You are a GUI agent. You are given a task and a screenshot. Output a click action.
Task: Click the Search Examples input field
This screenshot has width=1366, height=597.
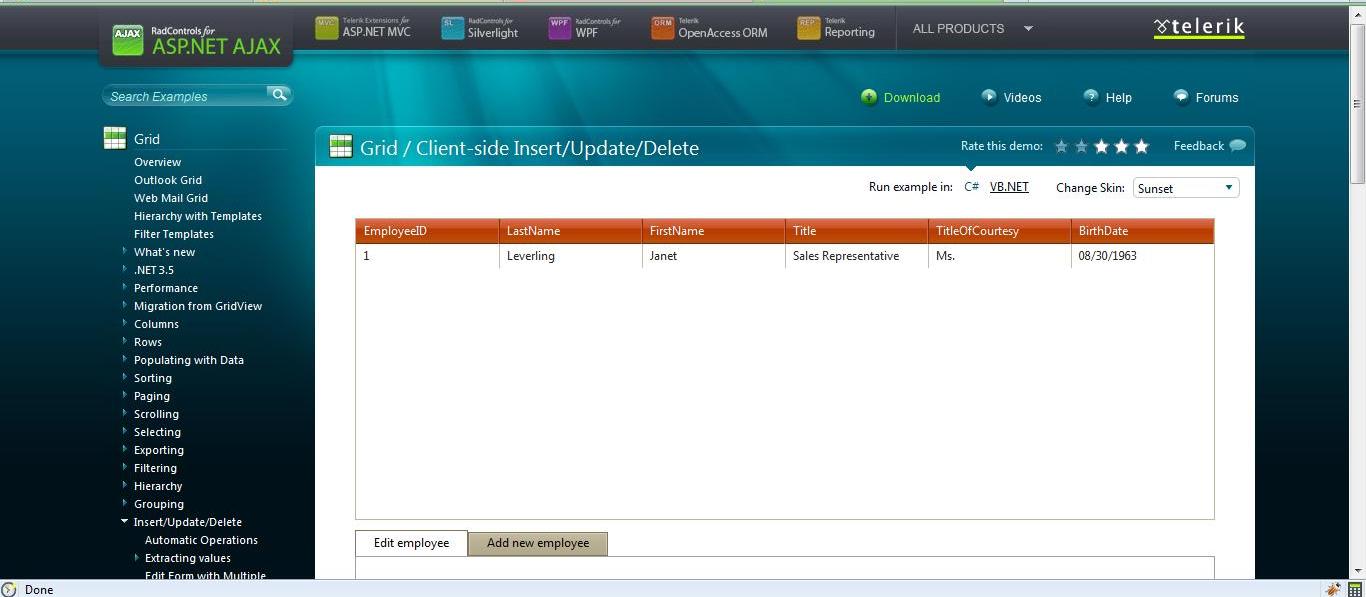185,96
